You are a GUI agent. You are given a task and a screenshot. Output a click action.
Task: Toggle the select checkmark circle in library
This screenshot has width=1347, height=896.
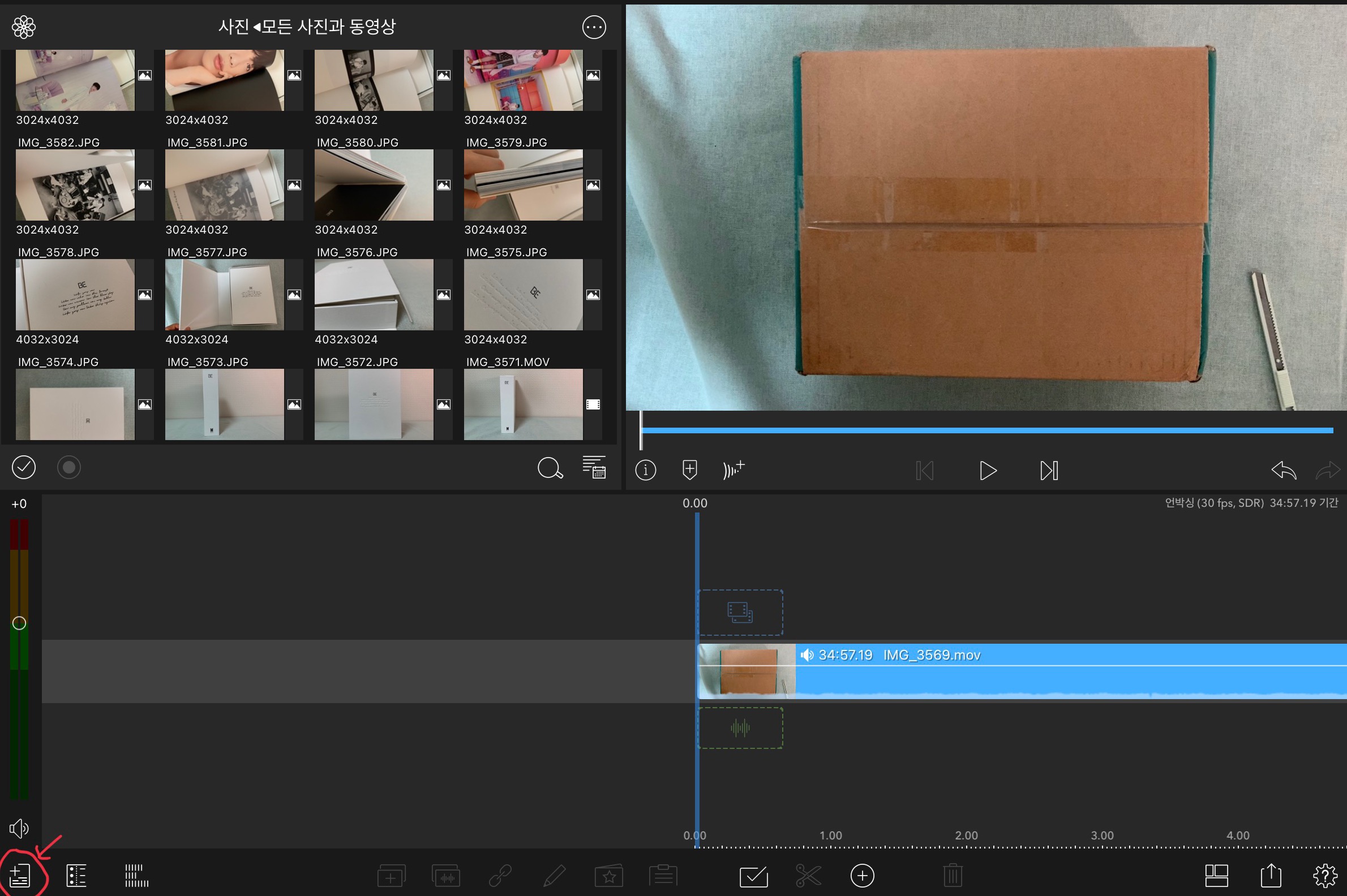[24, 467]
